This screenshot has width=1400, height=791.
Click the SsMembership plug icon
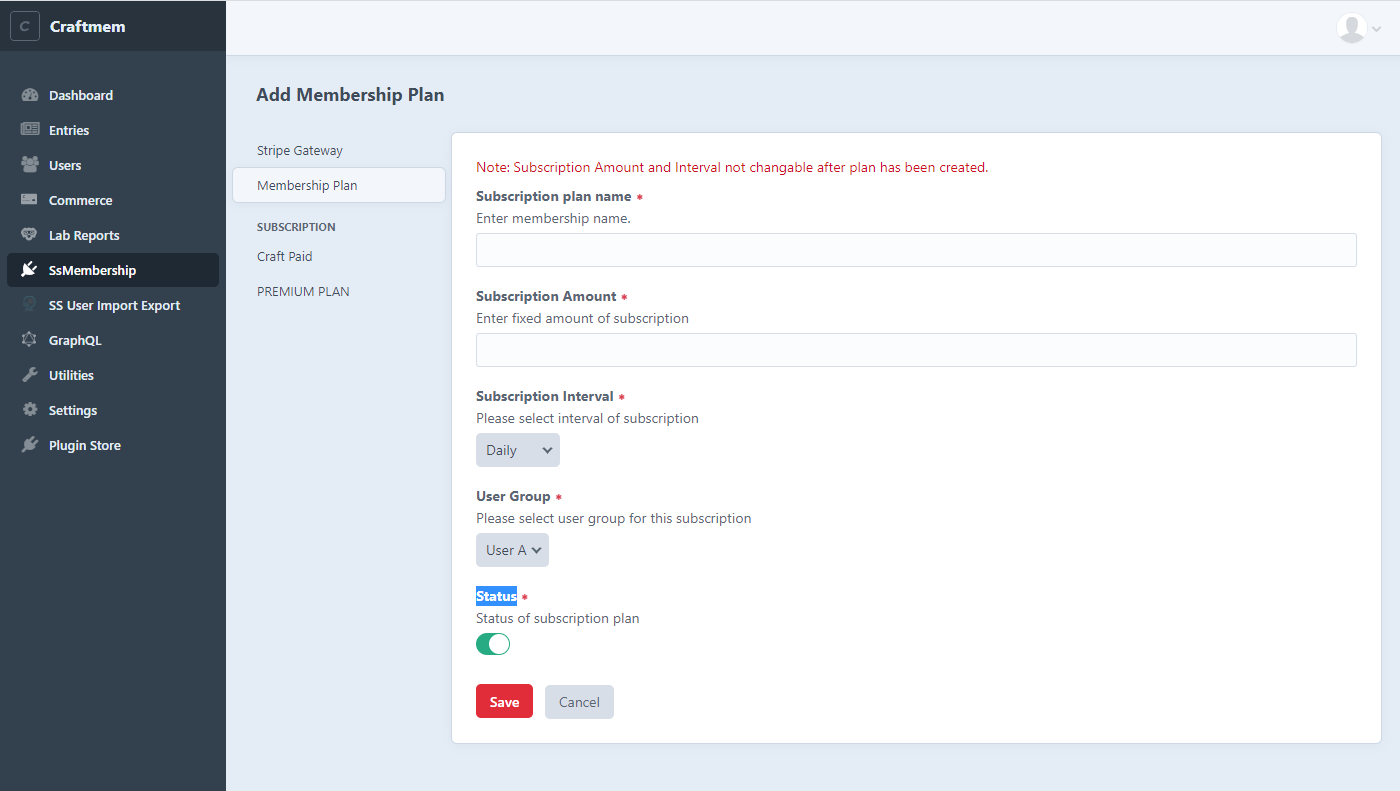pyautogui.click(x=30, y=270)
